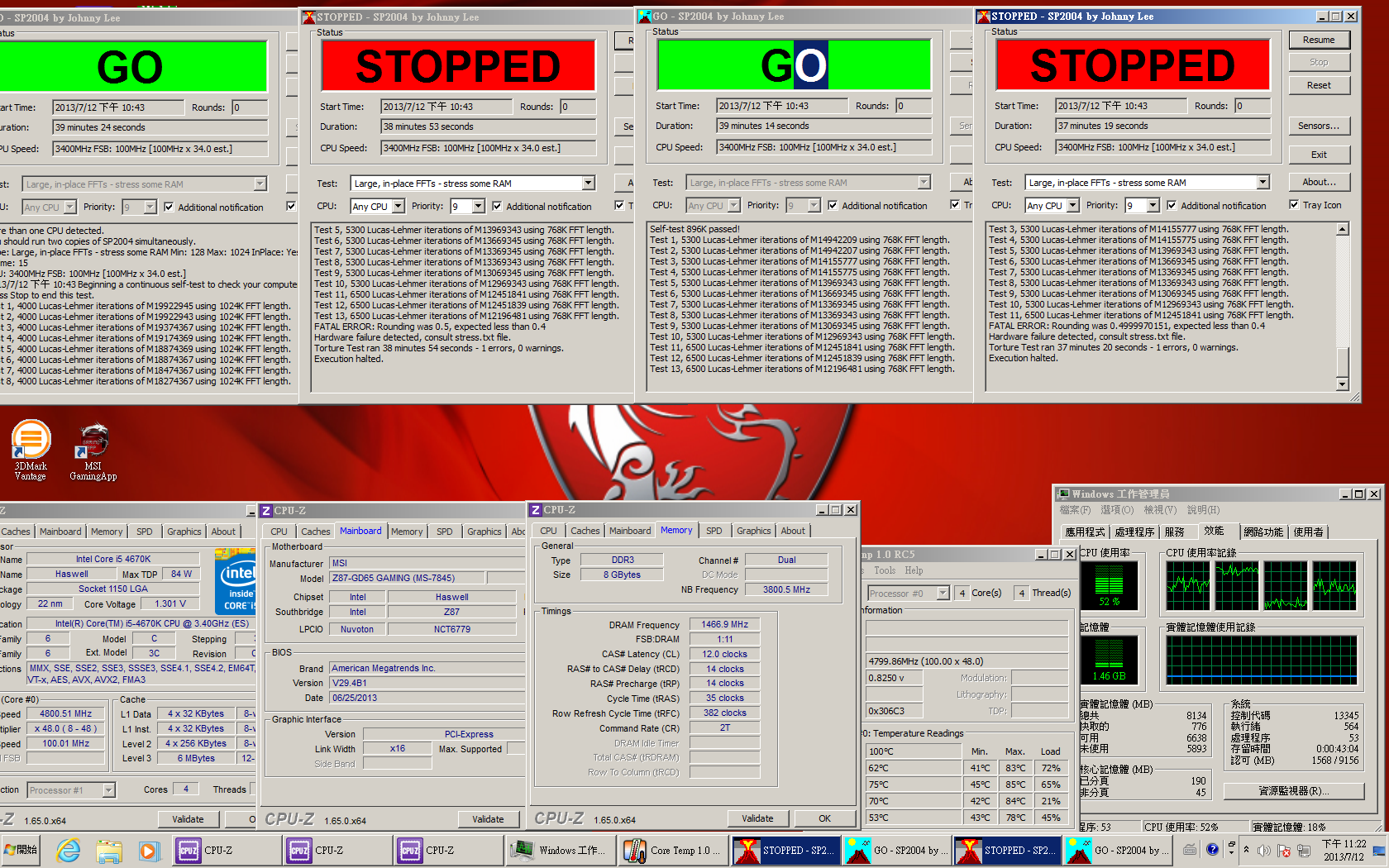Image resolution: width=1389 pixels, height=868 pixels.
Task: Click the Windows 工作管理員 title bar icon
Action: click(1065, 494)
